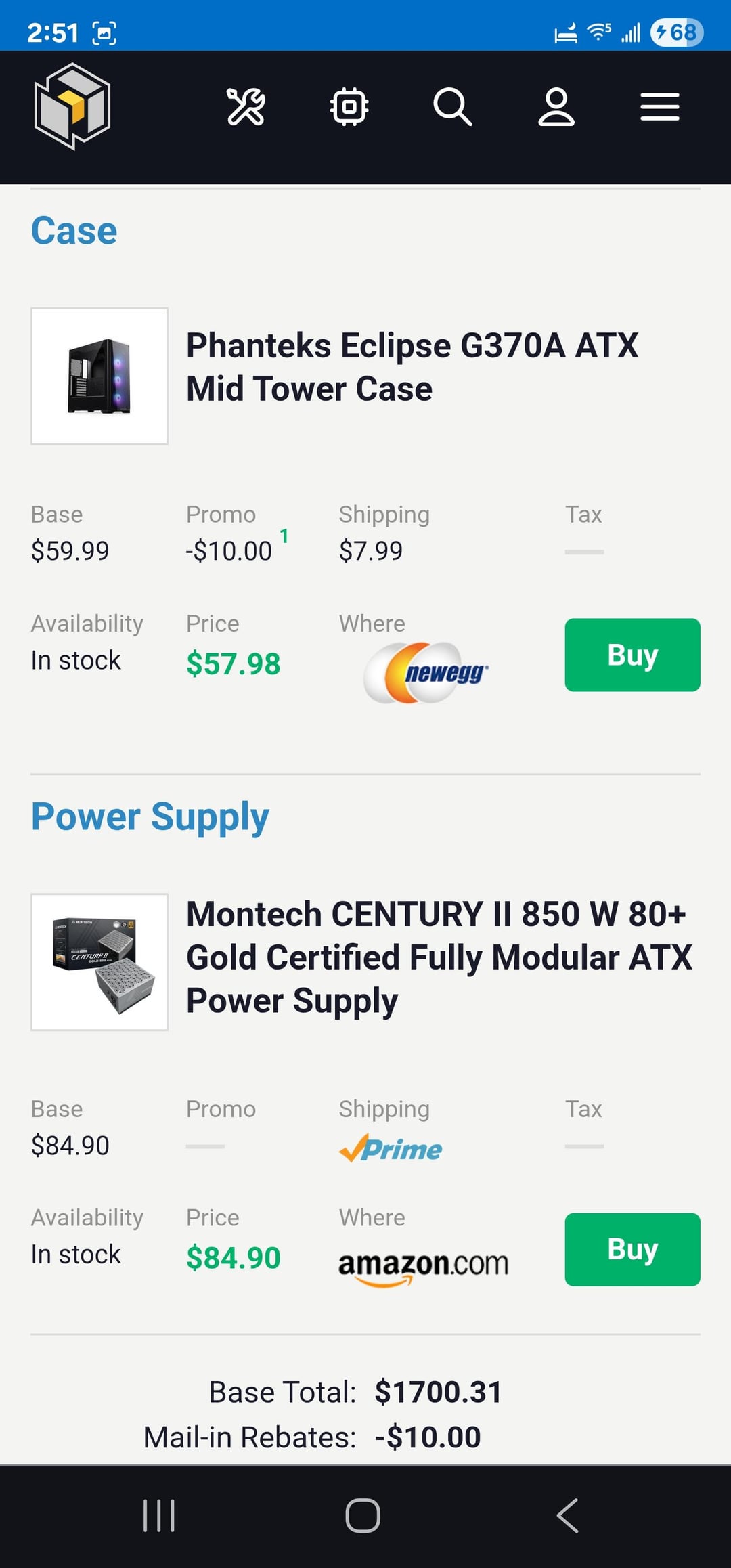Open the hamburger menu
The image size is (731, 1568).
660,106
